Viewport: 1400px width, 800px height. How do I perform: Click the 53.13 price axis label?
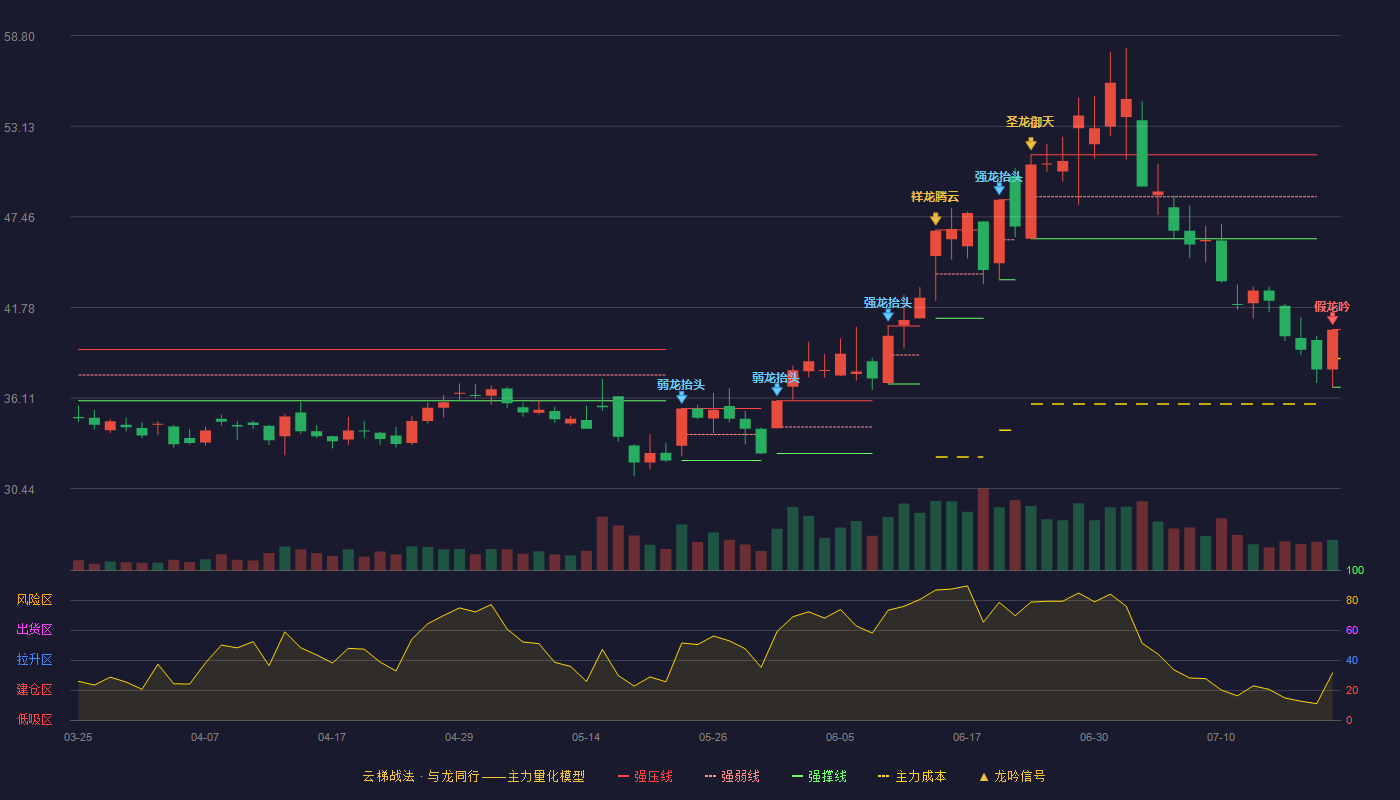(19, 127)
